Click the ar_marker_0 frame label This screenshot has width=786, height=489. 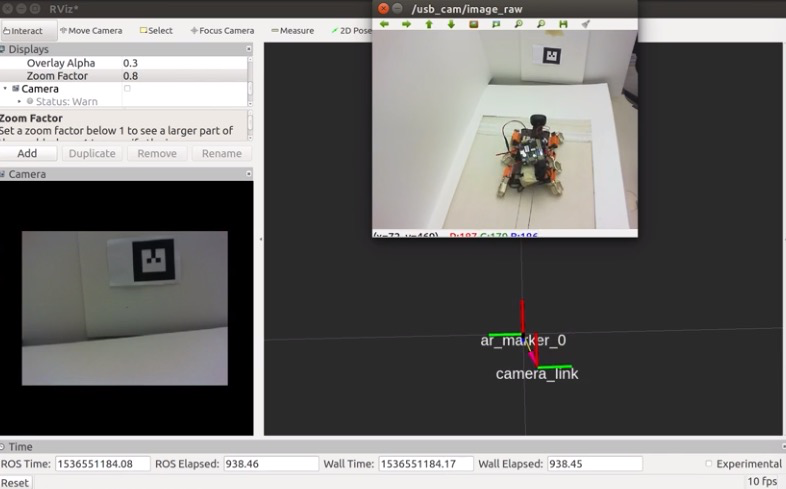tap(523, 341)
